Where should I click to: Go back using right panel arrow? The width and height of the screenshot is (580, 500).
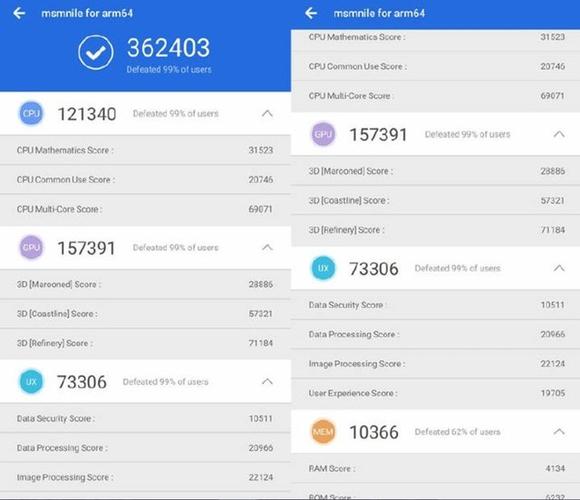coord(311,13)
